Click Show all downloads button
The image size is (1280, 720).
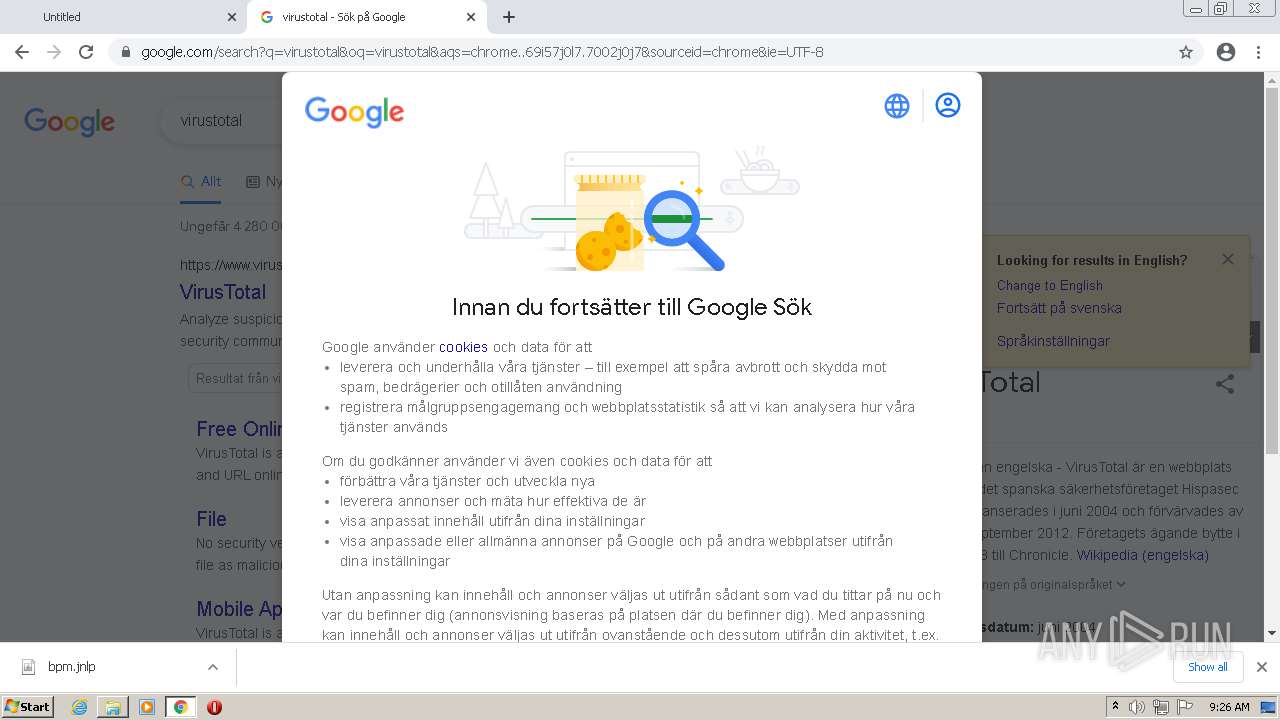pos(1207,667)
